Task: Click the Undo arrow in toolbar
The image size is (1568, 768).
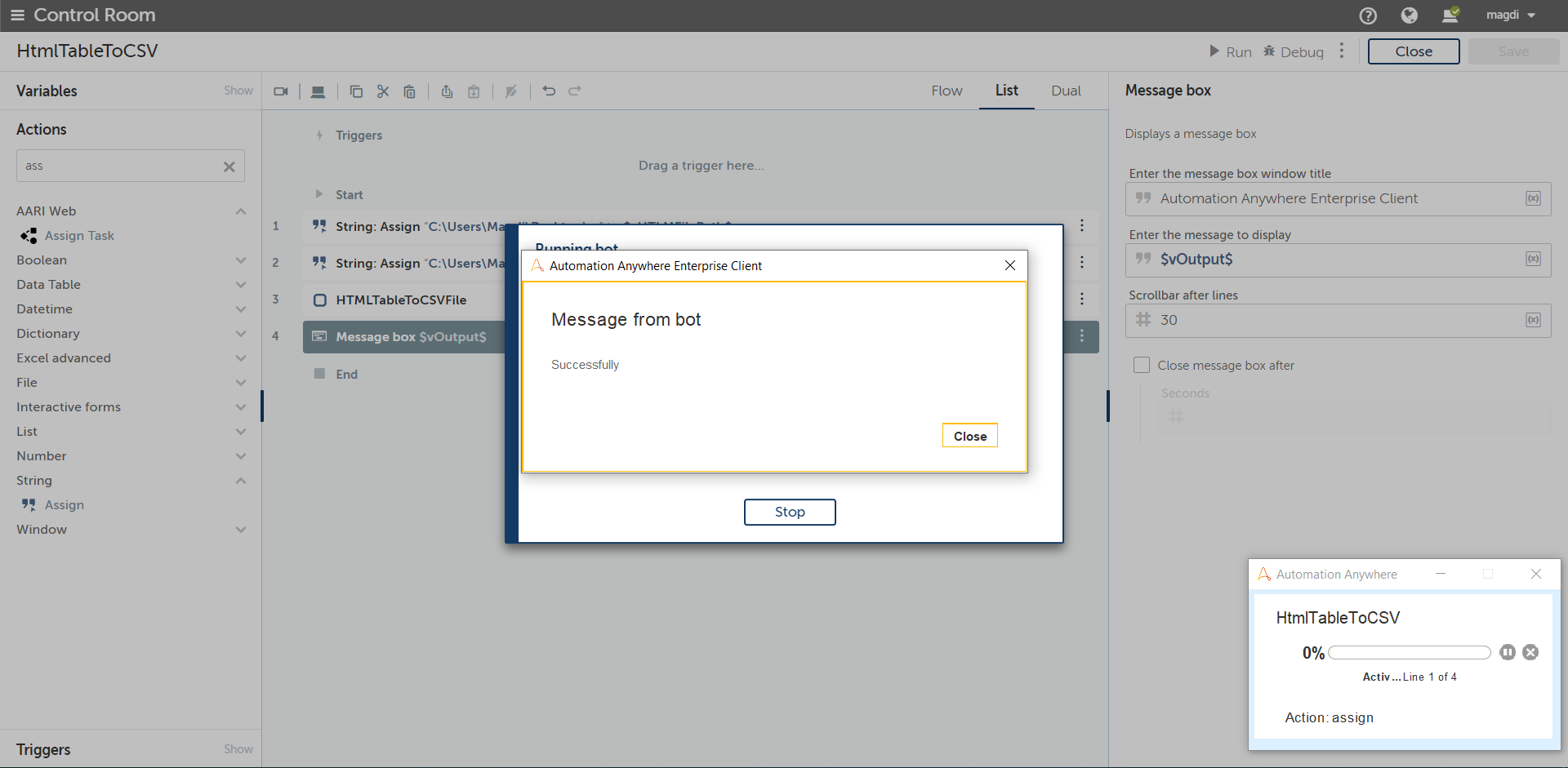Action: click(x=549, y=91)
